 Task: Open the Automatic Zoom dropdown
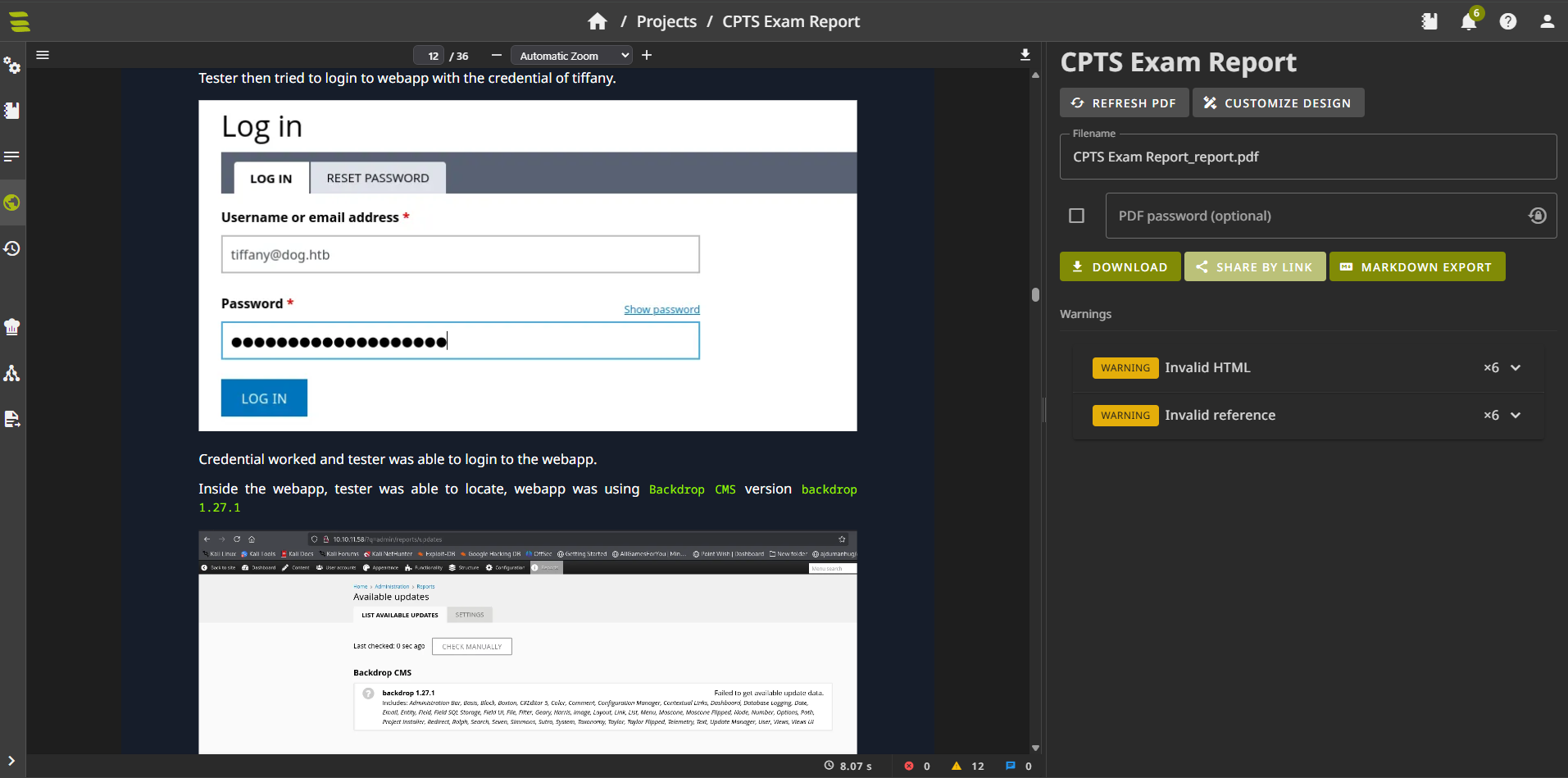click(x=571, y=56)
